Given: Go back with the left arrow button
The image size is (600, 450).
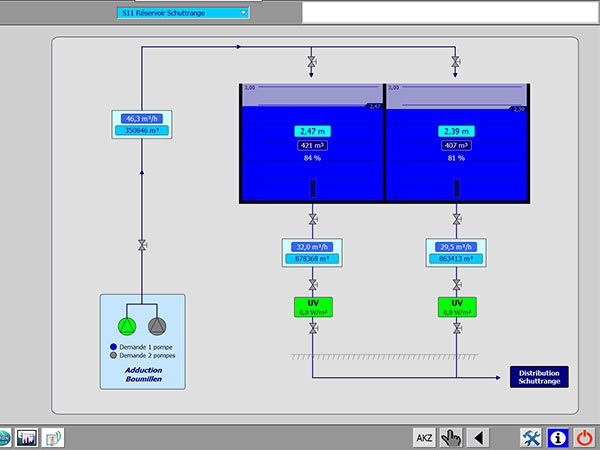Looking at the screenshot, I should tap(478, 437).
